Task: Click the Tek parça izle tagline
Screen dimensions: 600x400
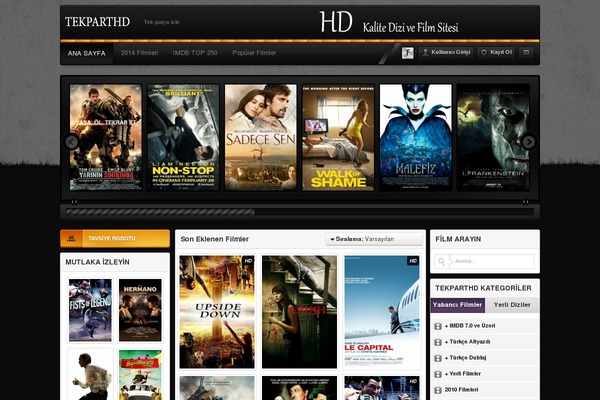Action: click(x=161, y=22)
